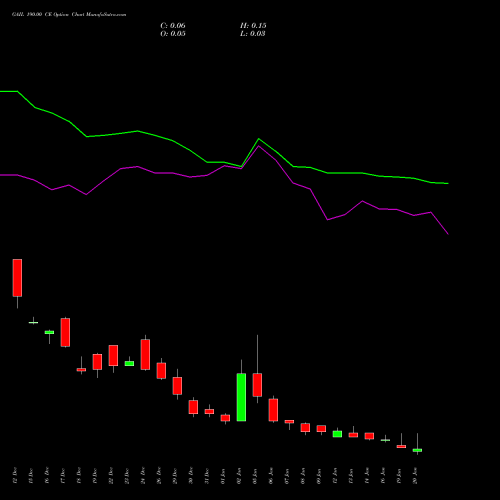Screen dimensions: 500x500
Task: Select the low value L: 0.03
Action: (253, 34)
